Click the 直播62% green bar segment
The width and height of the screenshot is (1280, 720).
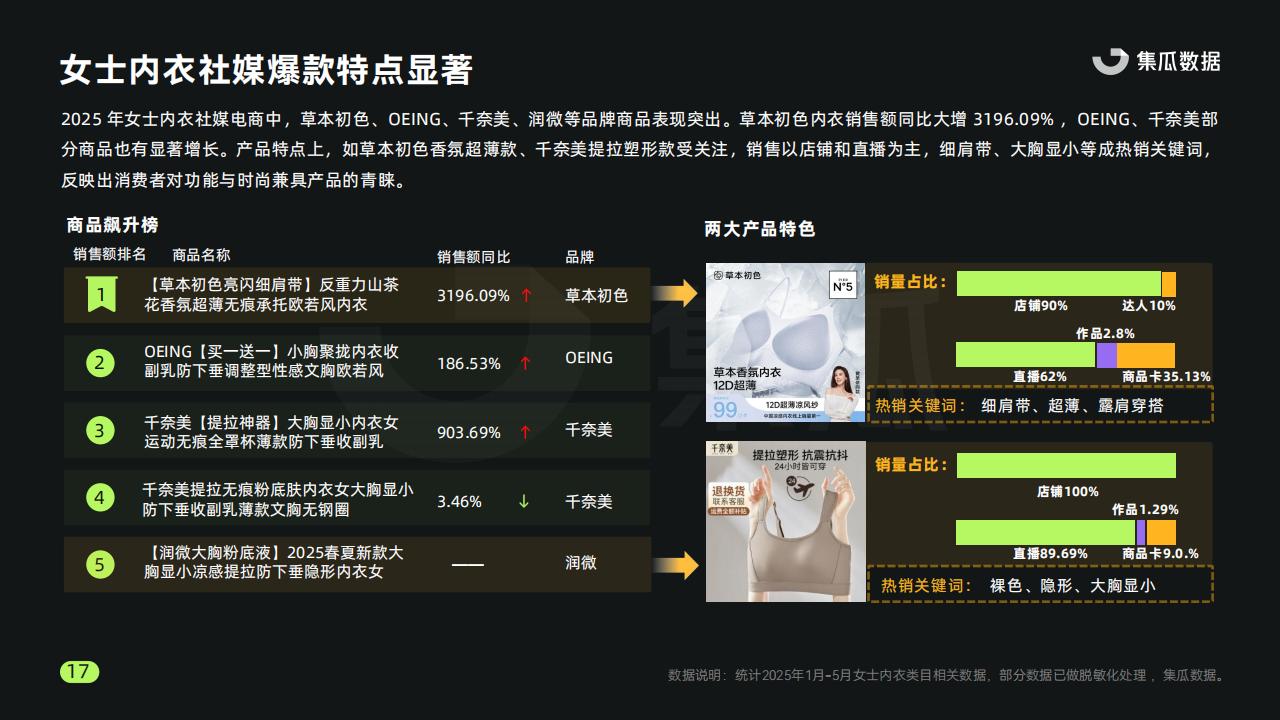click(x=1026, y=355)
